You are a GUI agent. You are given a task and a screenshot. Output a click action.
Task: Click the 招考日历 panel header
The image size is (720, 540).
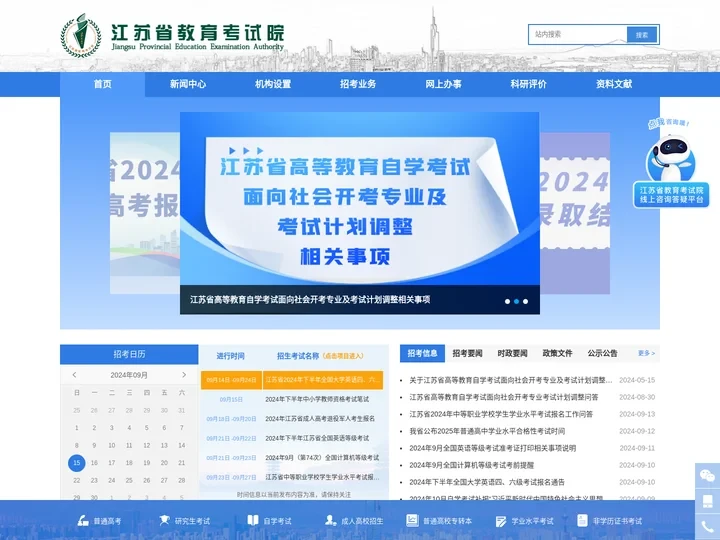click(129, 354)
